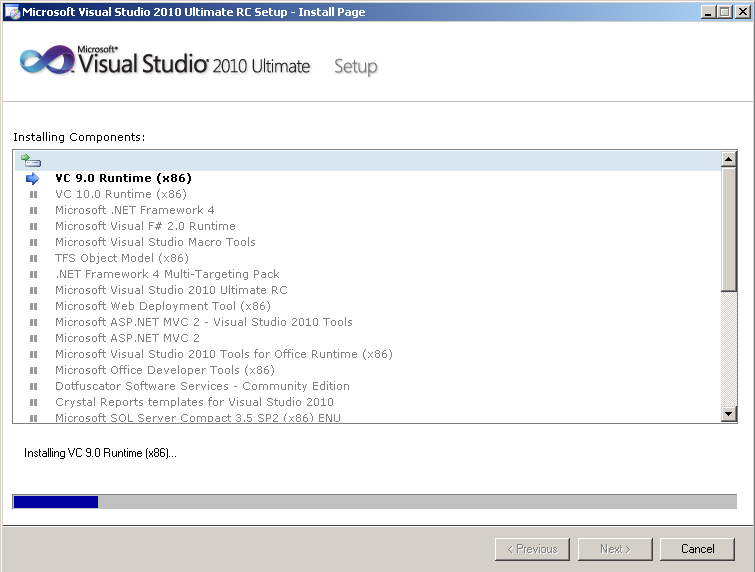Click pending icon beside .NET Framework 4 Multi-Targeting Pack
Viewport: 755px width, 572px height.
(x=33, y=274)
